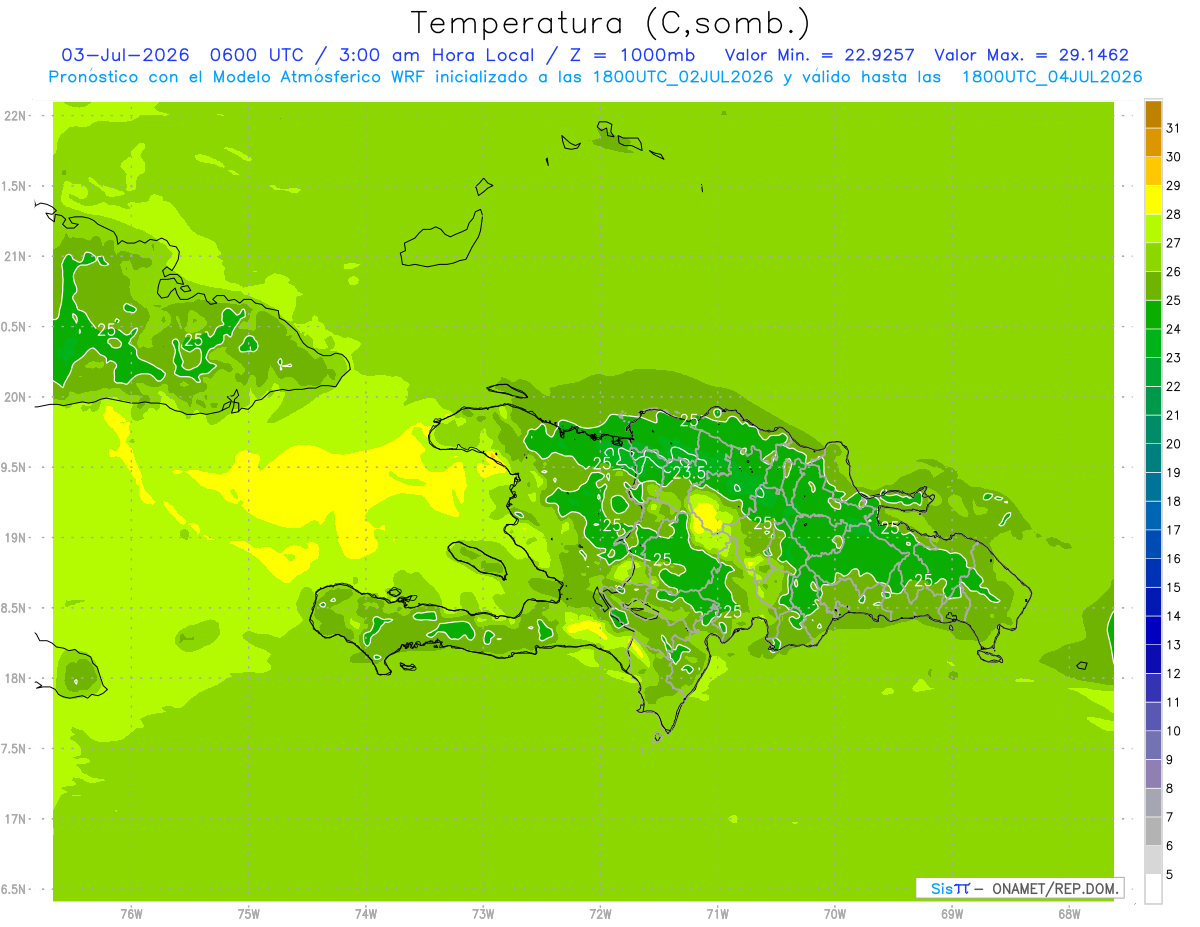The image size is (1200, 927).
Task: Click the '76W' longitude axis label
Action: [x=131, y=913]
